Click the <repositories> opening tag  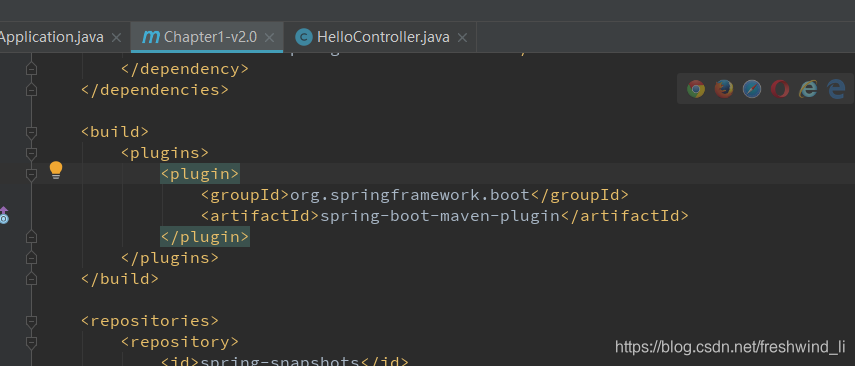[x=150, y=321]
